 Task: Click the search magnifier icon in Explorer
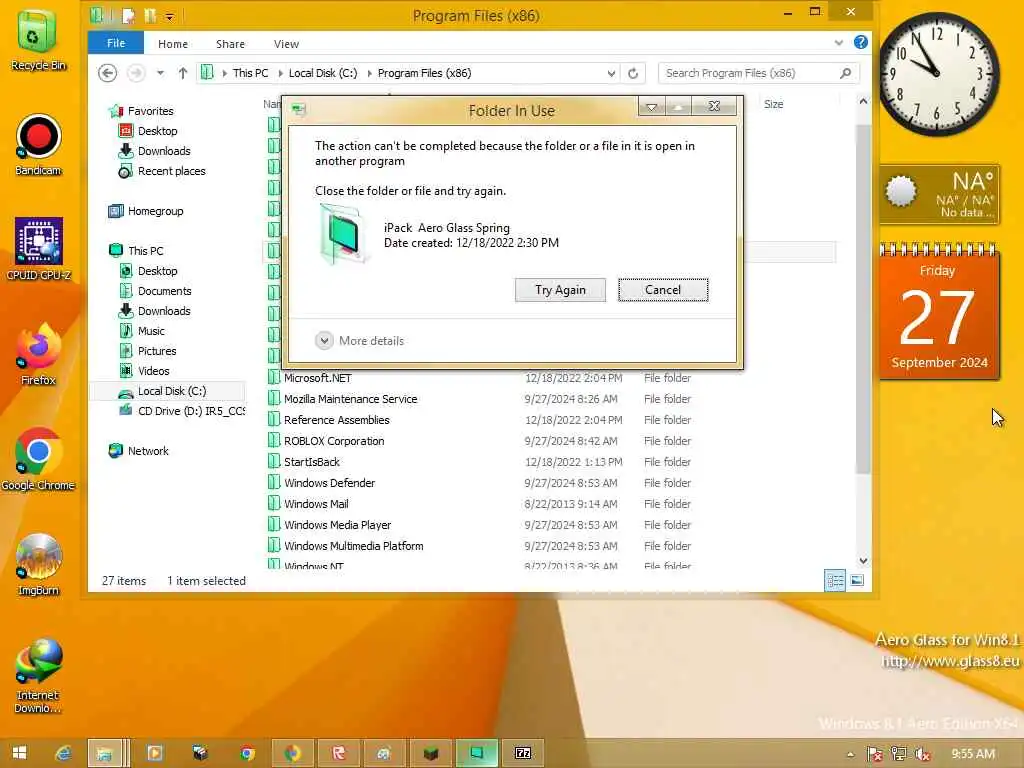(846, 73)
